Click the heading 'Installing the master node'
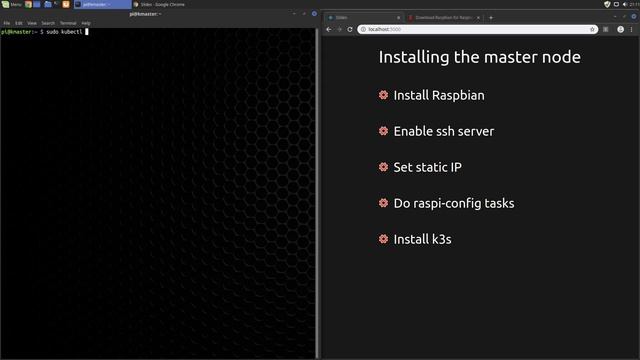The height and width of the screenshot is (360, 640). pos(480,57)
